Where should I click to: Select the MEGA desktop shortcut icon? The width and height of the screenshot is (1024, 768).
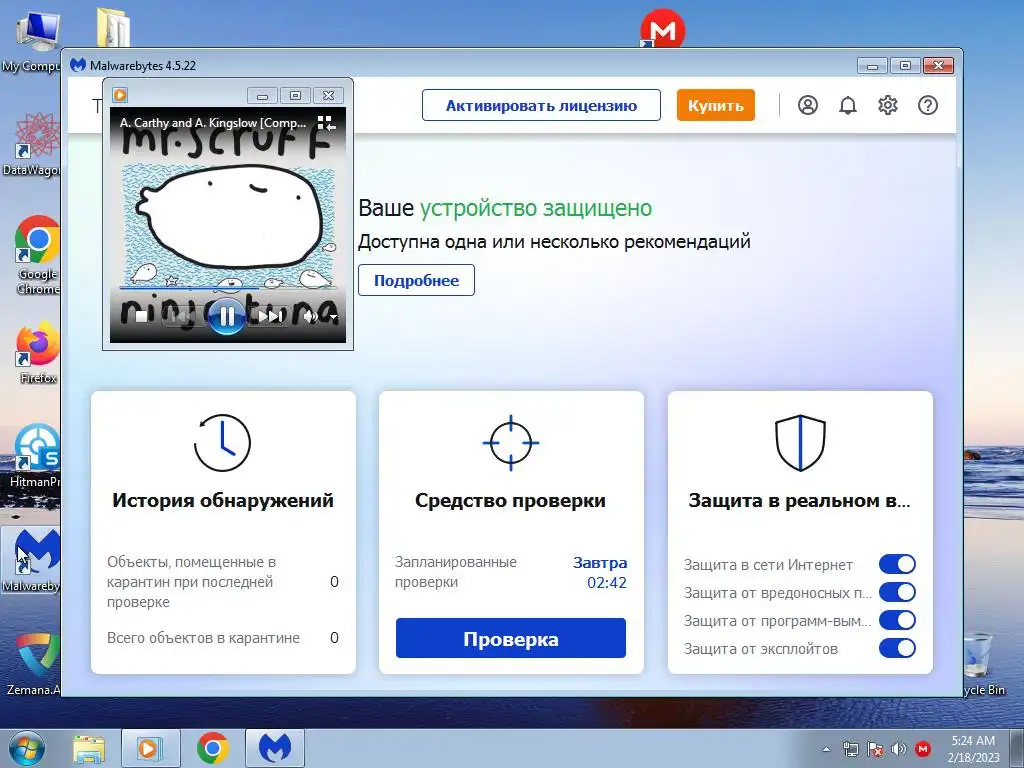pos(662,29)
